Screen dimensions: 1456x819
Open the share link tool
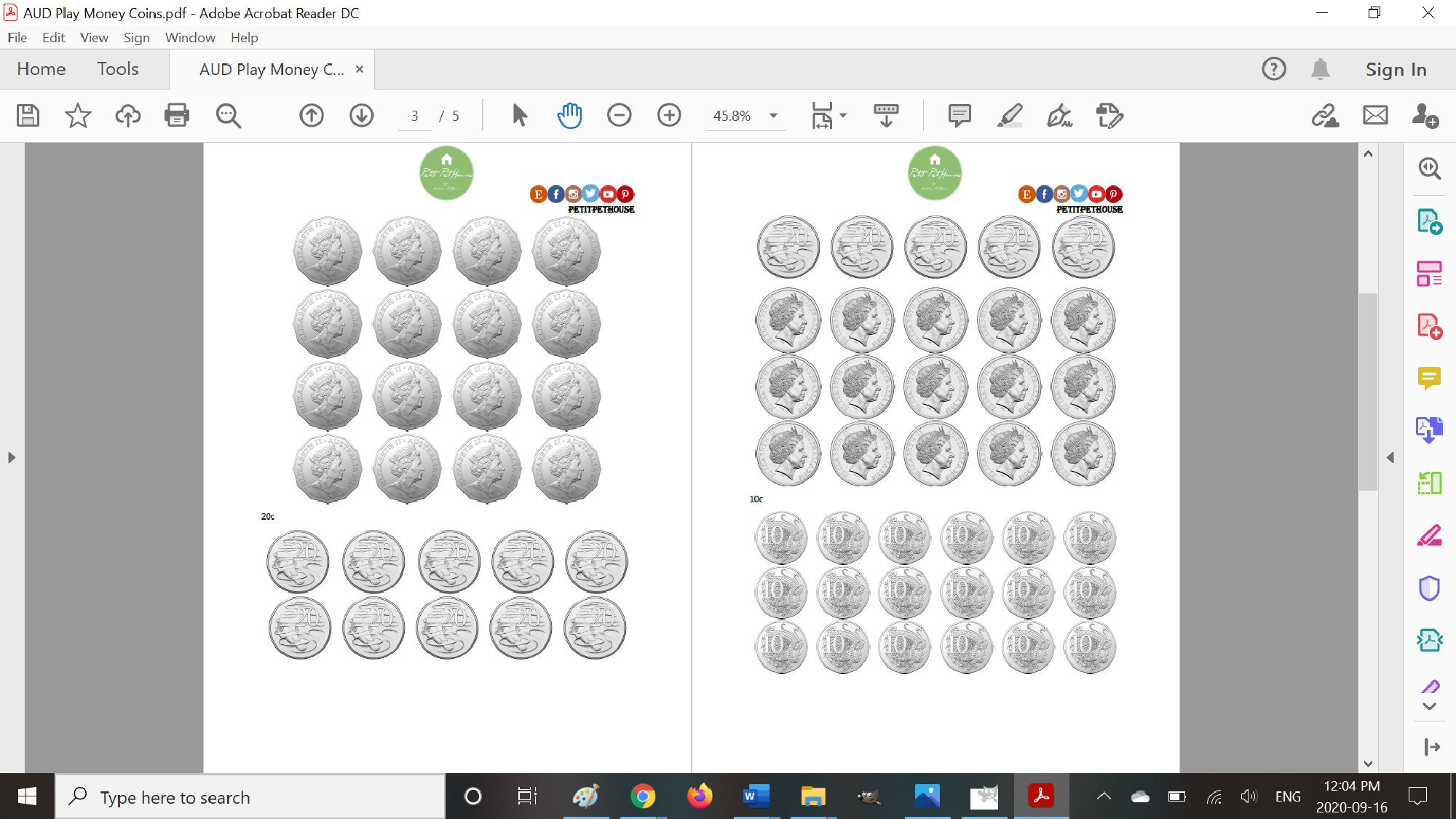pyautogui.click(x=1326, y=115)
